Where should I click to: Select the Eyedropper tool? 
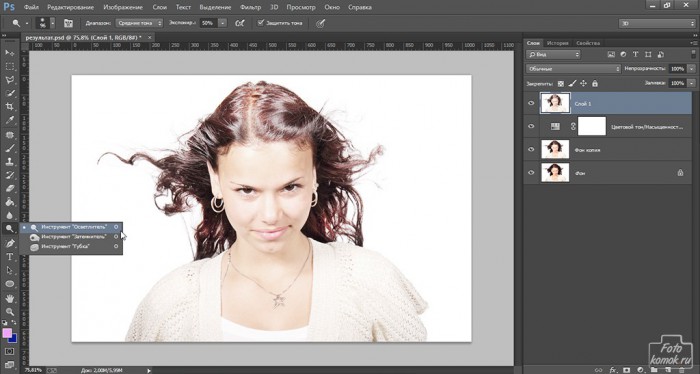click(9, 120)
